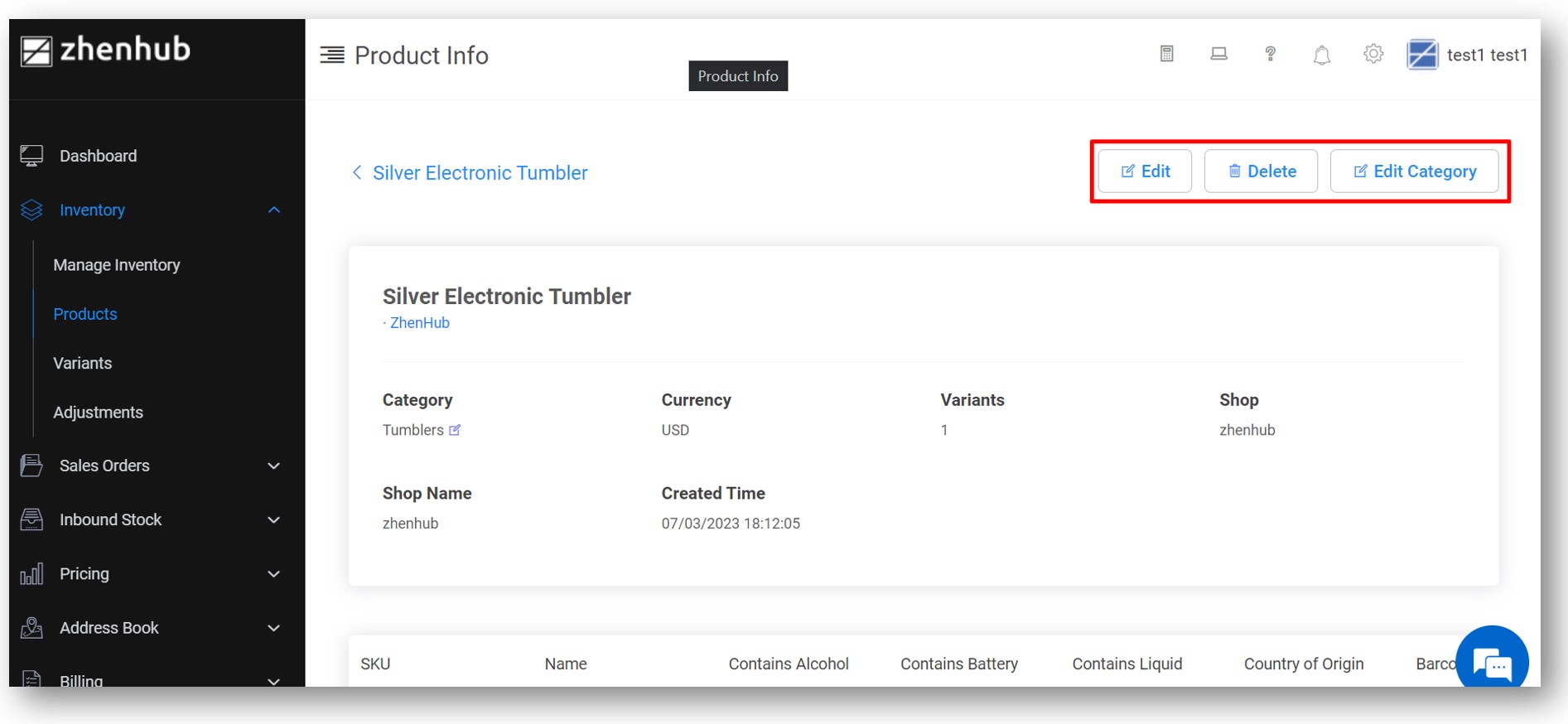
Task: Expand the Sales Orders menu
Action: (x=274, y=466)
